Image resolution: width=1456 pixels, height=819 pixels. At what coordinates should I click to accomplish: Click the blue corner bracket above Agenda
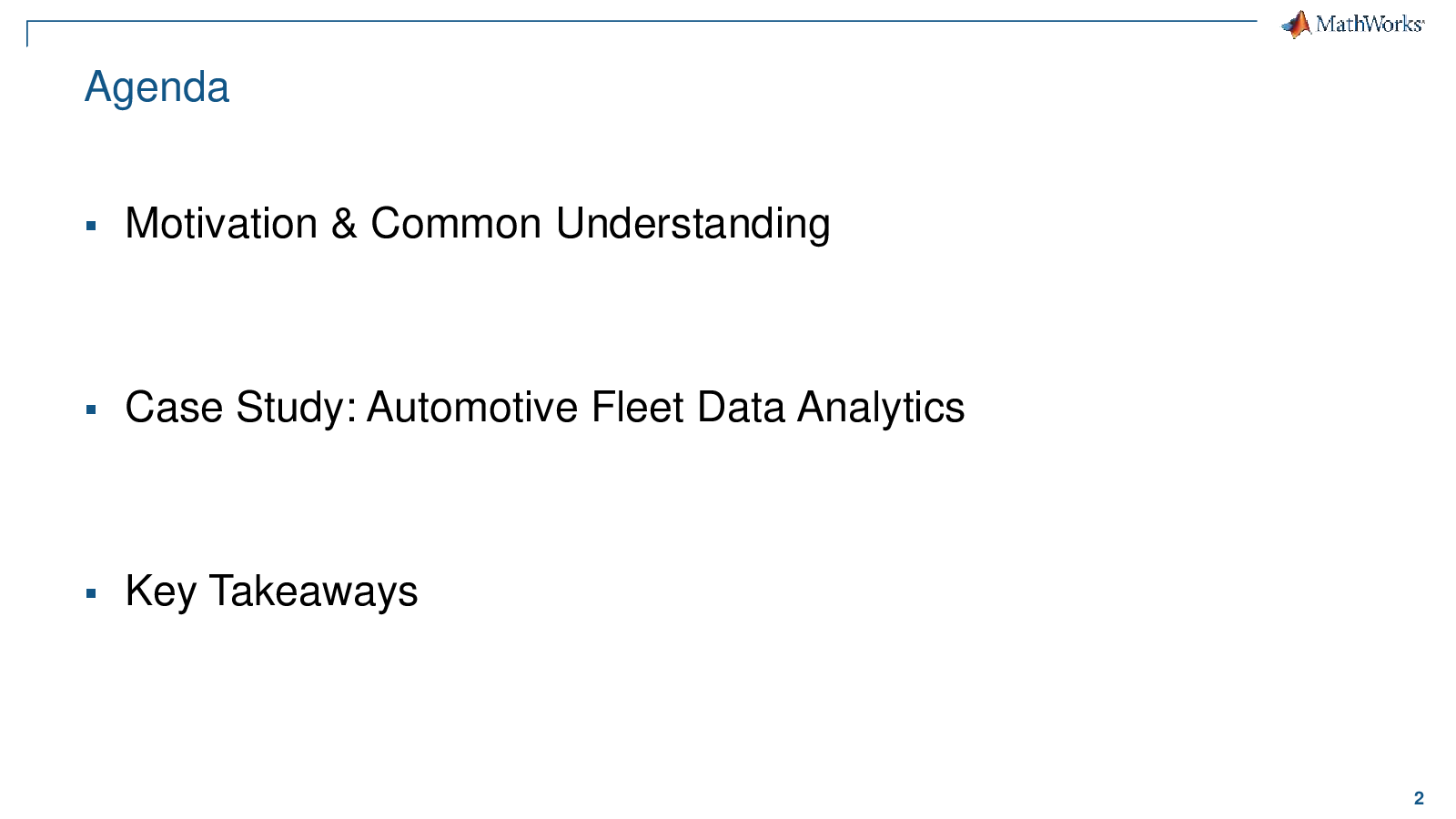(28, 33)
